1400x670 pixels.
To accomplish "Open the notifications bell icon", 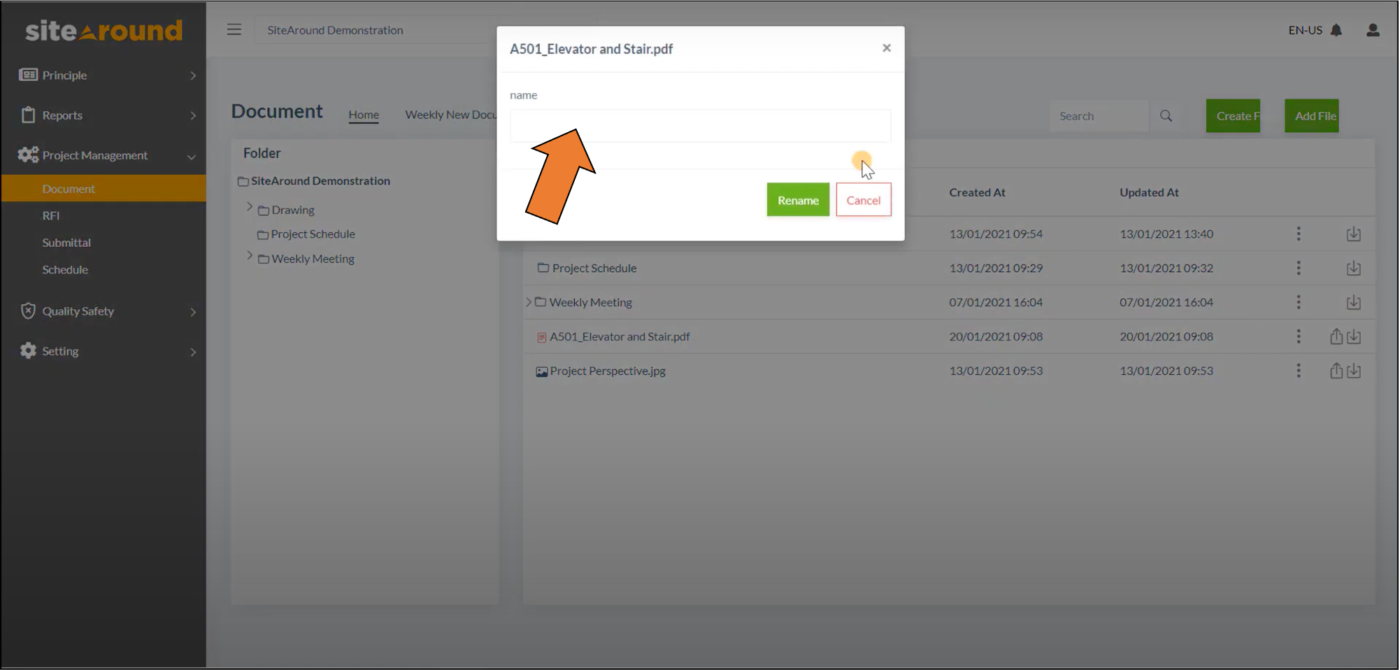I will click(1337, 30).
